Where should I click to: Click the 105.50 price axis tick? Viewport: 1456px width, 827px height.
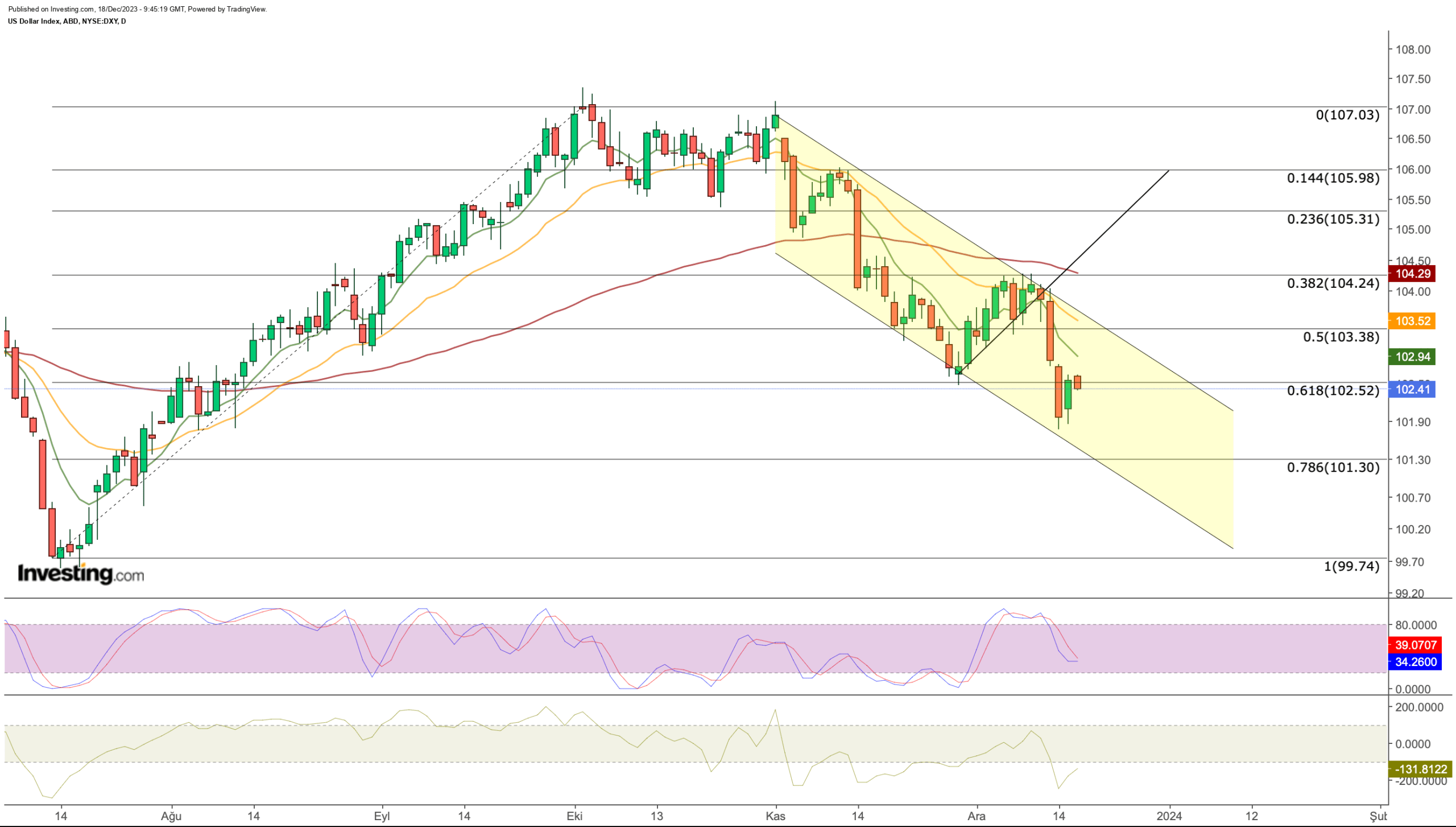click(1413, 200)
